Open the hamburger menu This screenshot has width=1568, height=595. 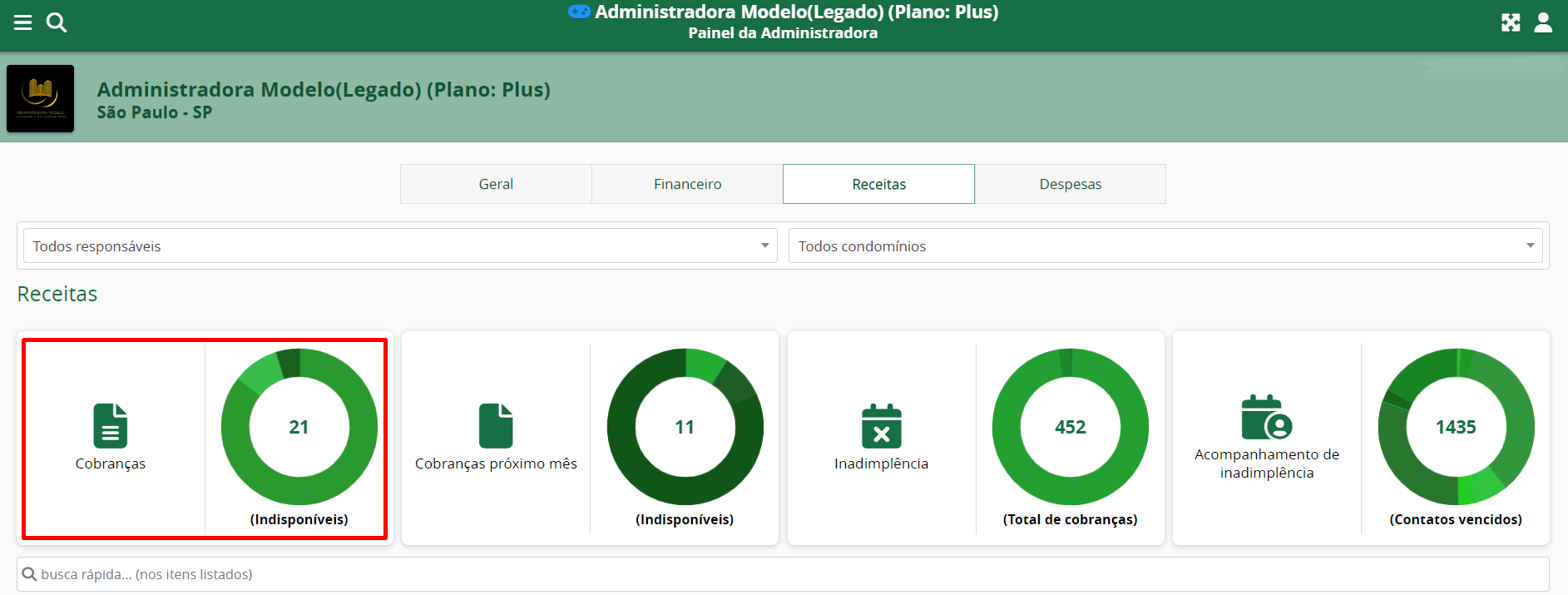coord(22,22)
